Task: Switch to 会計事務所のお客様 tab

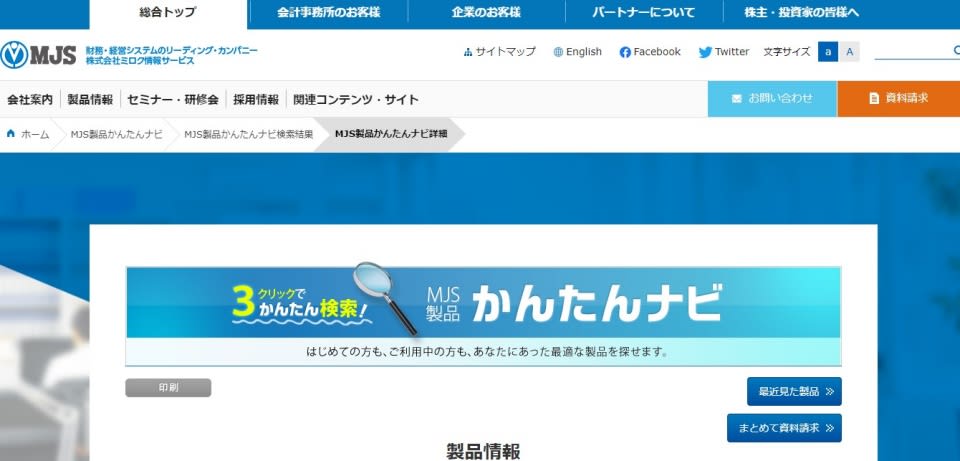Action: [328, 13]
